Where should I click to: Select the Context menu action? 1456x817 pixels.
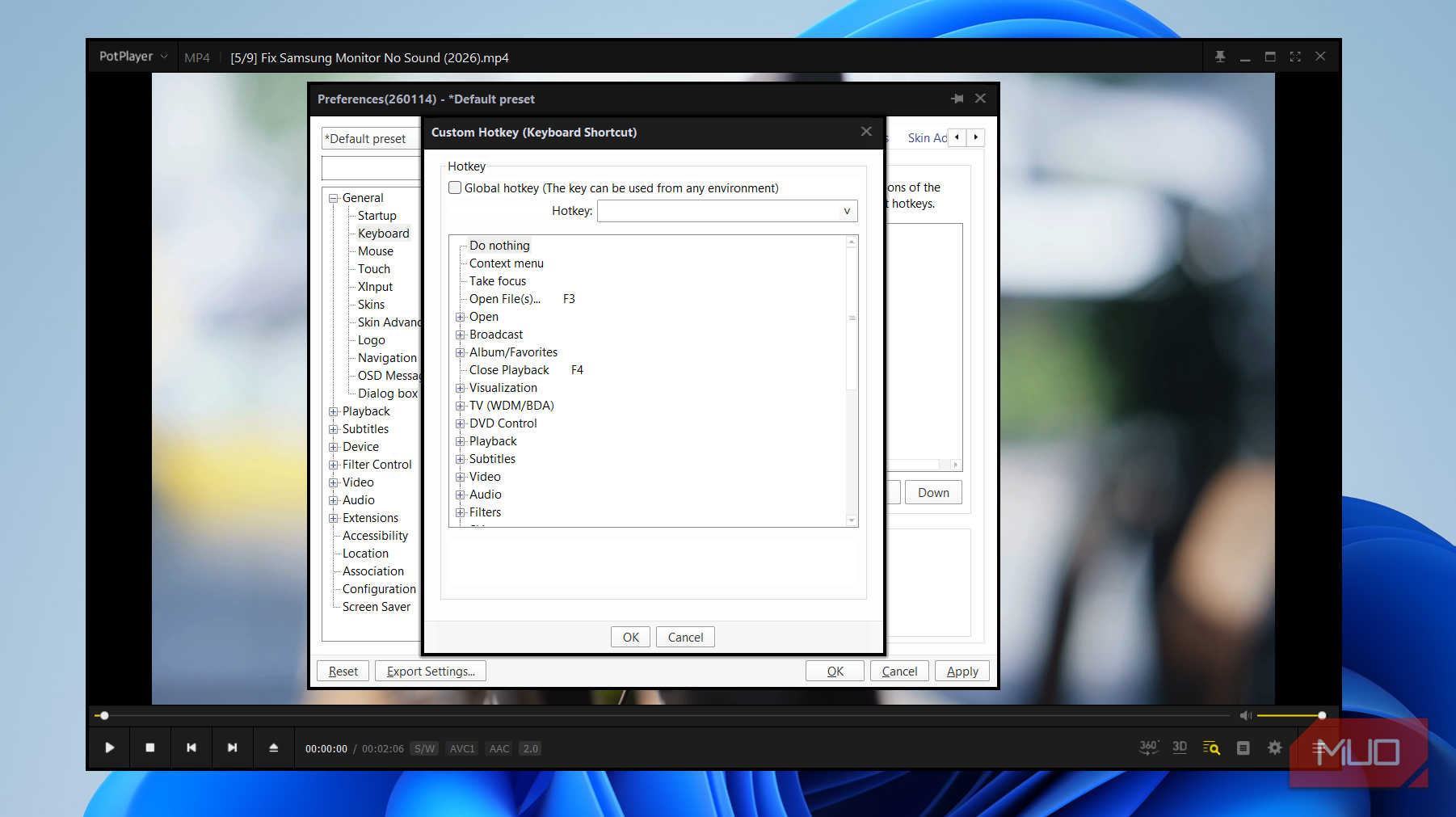tap(507, 263)
